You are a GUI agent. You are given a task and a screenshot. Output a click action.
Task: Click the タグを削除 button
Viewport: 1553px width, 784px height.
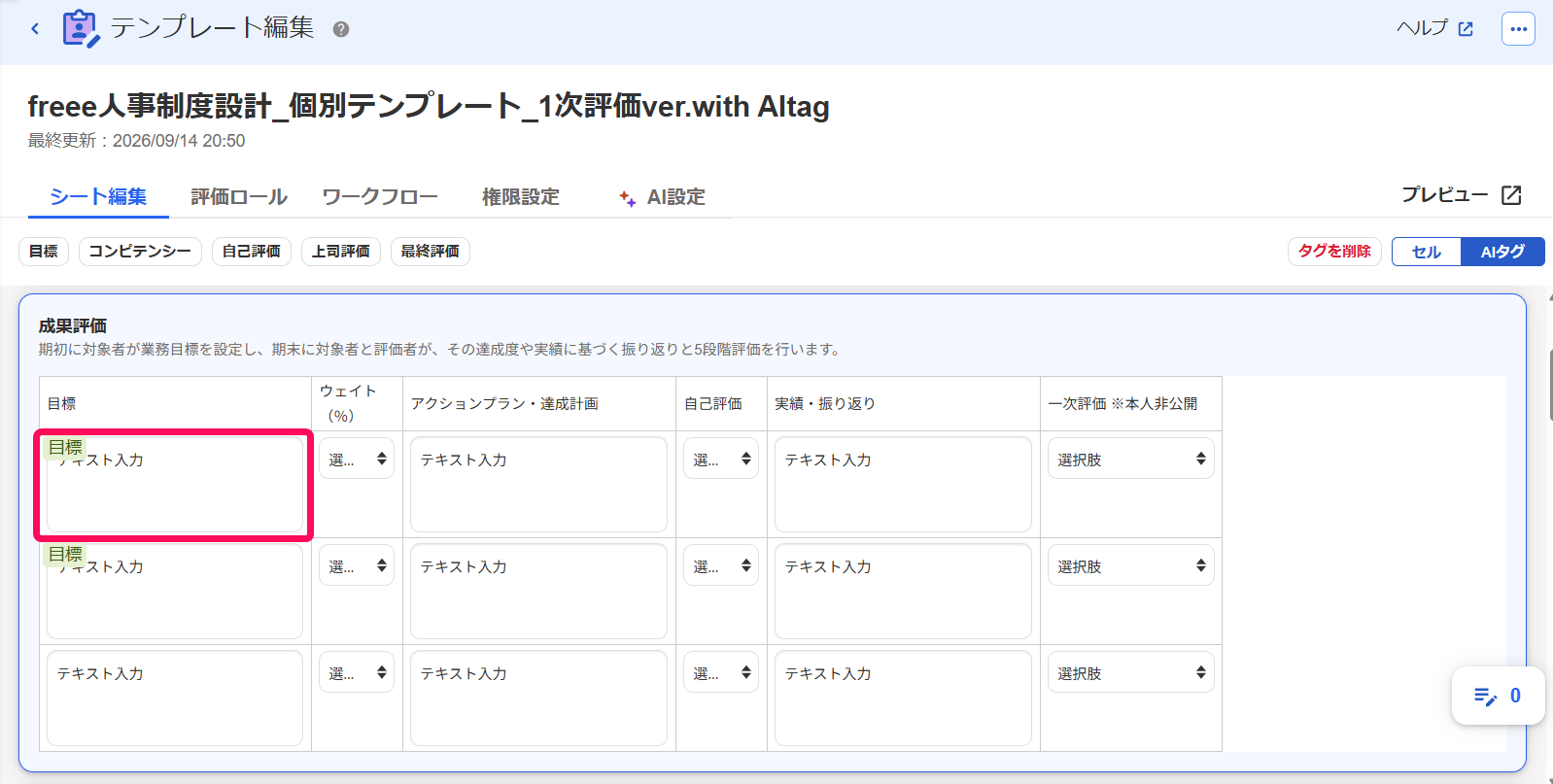coord(1334,252)
